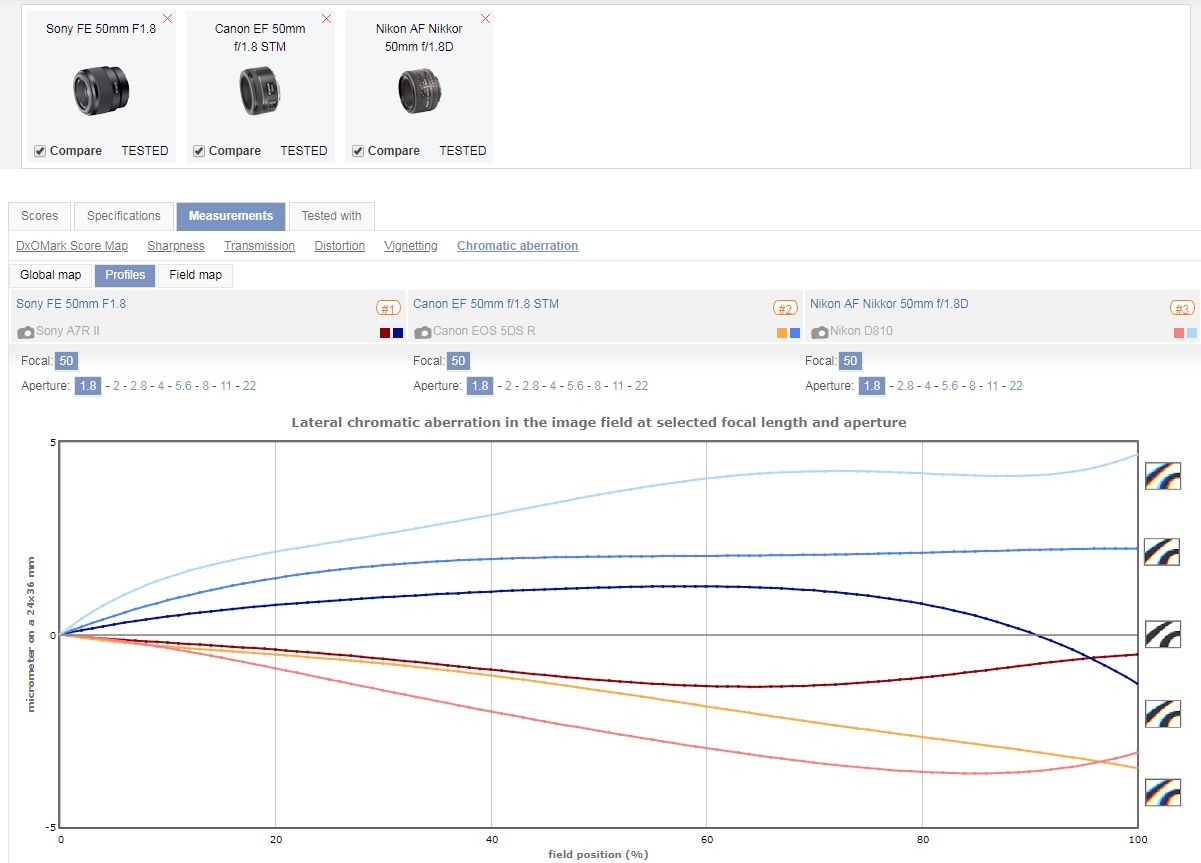Select the Chromatic aberration link
The image size is (1201, 863).
(517, 246)
